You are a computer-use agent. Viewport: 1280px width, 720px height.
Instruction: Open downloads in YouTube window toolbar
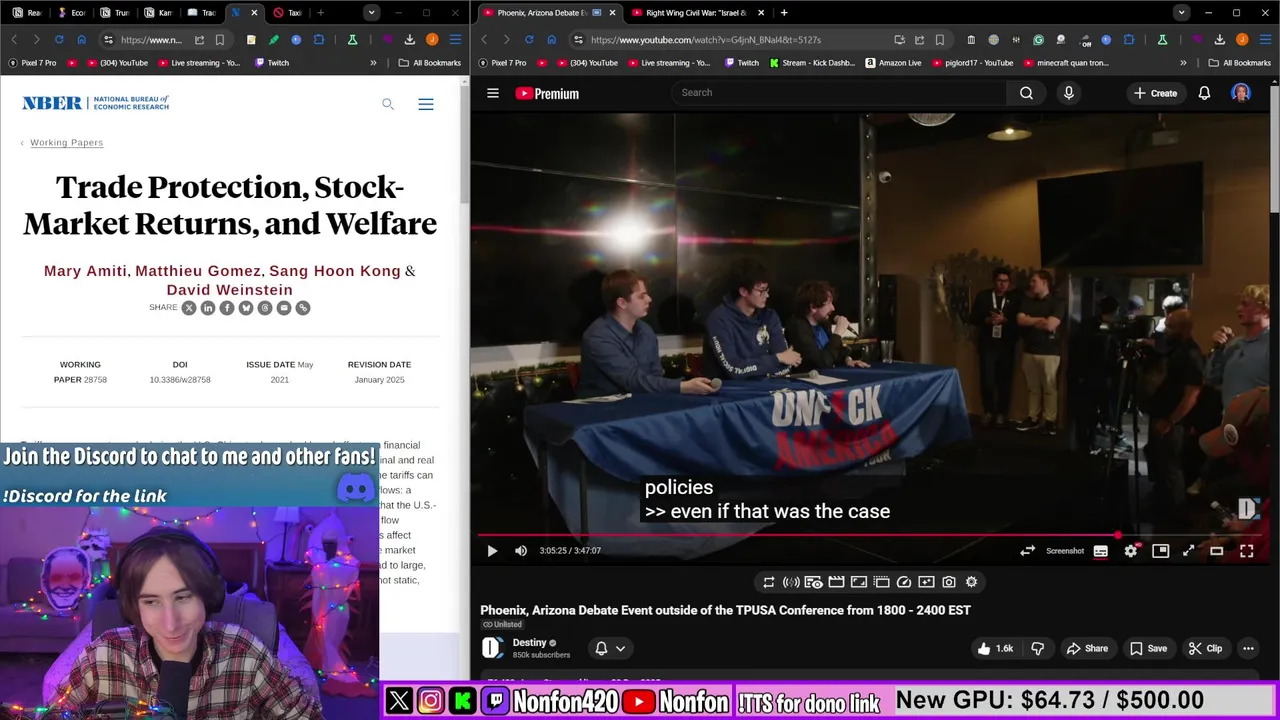click(1220, 40)
